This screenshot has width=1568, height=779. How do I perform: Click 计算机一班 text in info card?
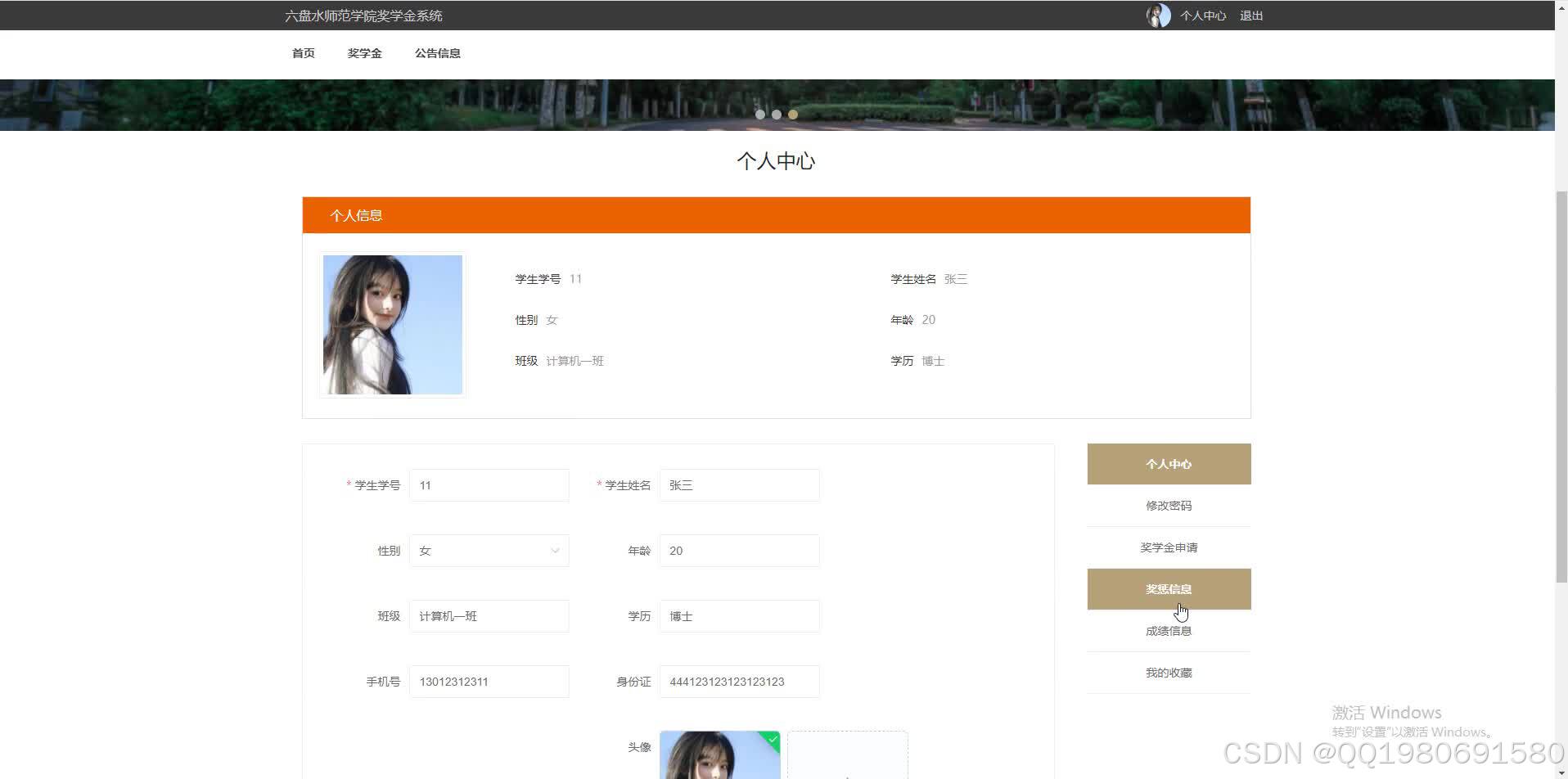click(x=574, y=361)
